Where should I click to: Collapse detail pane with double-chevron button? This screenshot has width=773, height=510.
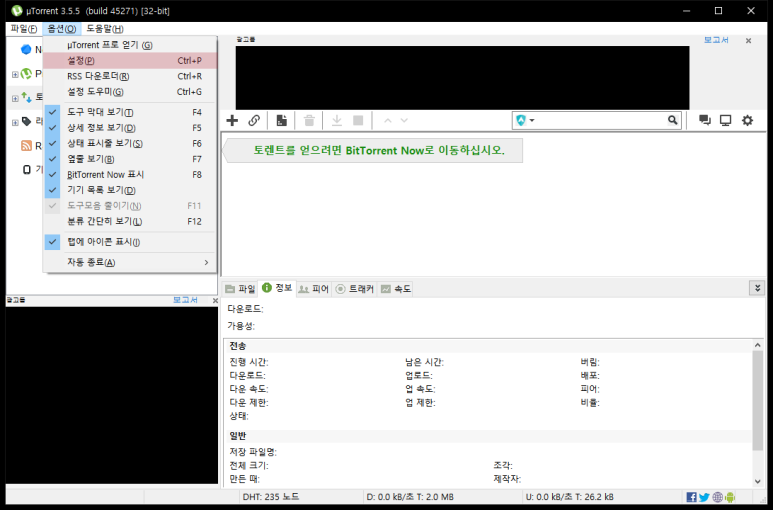(758, 288)
